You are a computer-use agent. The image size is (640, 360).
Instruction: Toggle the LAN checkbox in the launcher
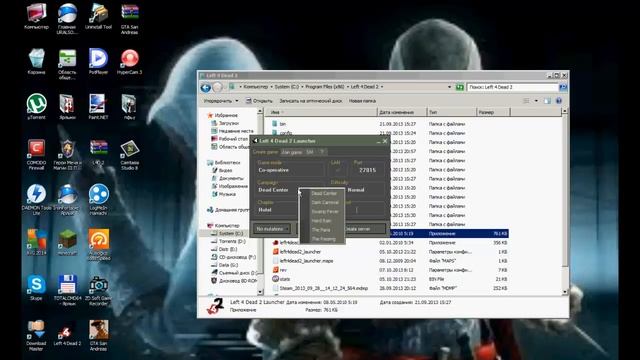pyautogui.click(x=338, y=170)
